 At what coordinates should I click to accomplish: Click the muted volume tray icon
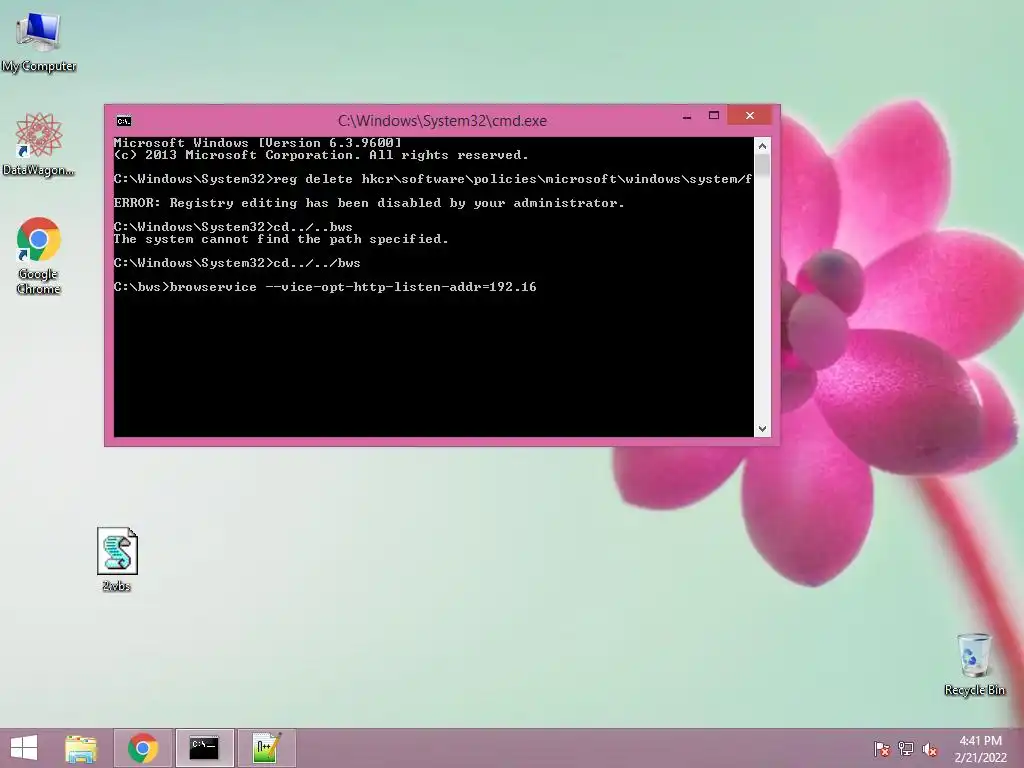[930, 749]
